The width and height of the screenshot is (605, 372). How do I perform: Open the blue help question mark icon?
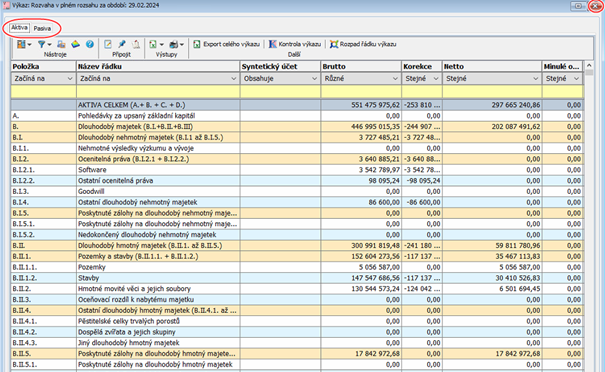[x=90, y=44]
